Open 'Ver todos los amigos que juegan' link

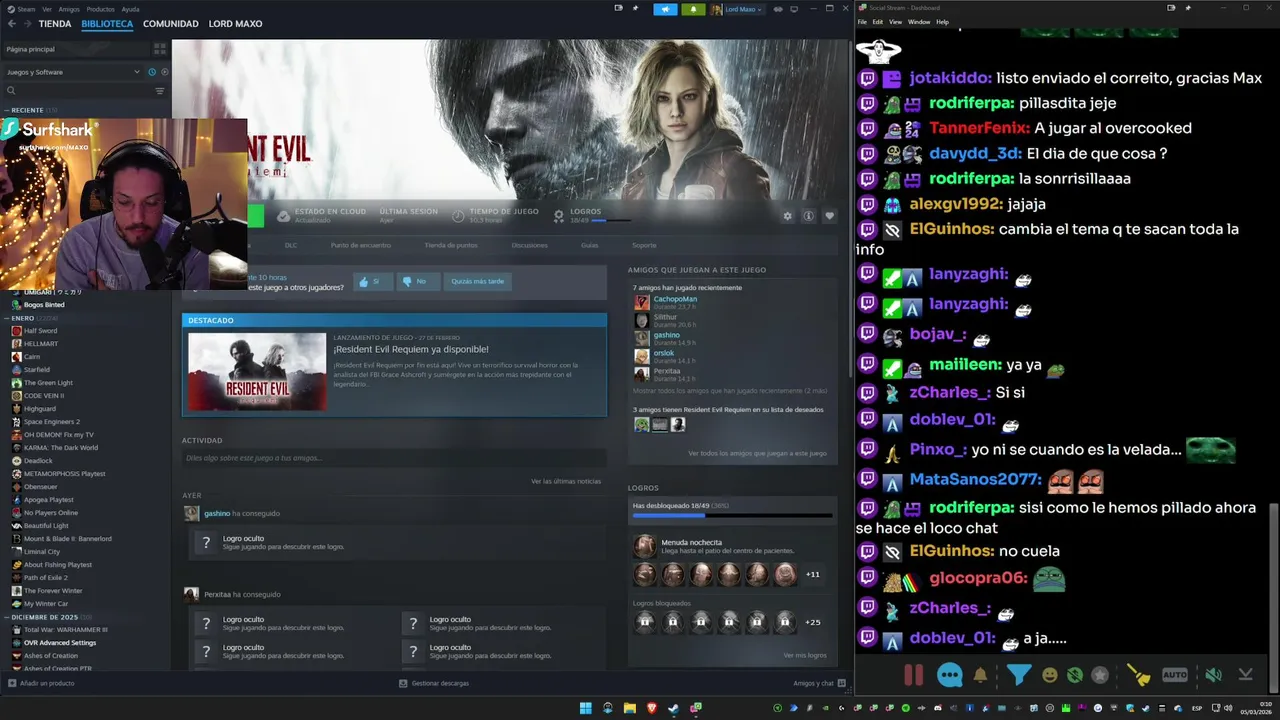[757, 453]
